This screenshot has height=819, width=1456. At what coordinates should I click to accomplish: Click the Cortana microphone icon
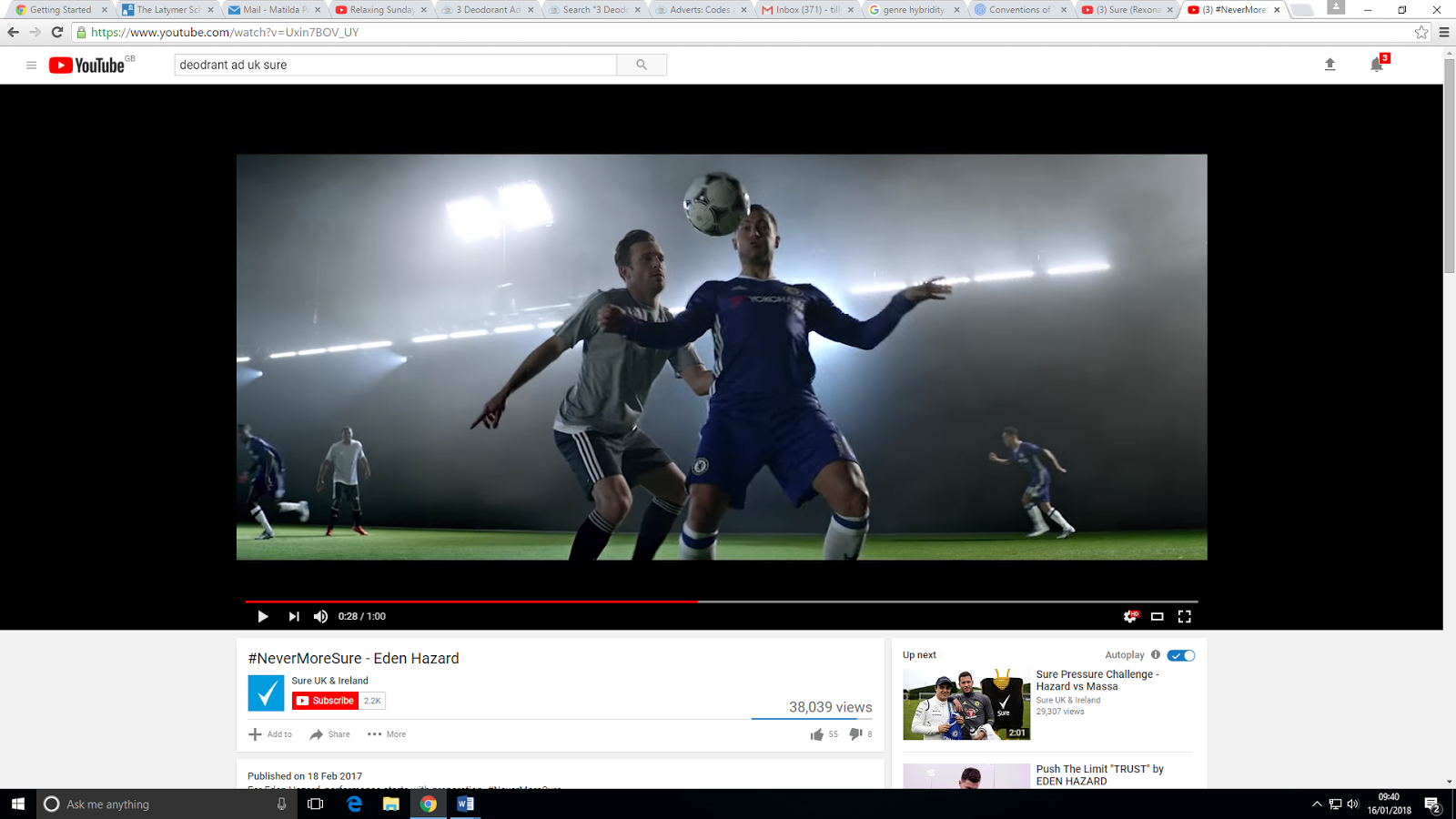(x=281, y=804)
